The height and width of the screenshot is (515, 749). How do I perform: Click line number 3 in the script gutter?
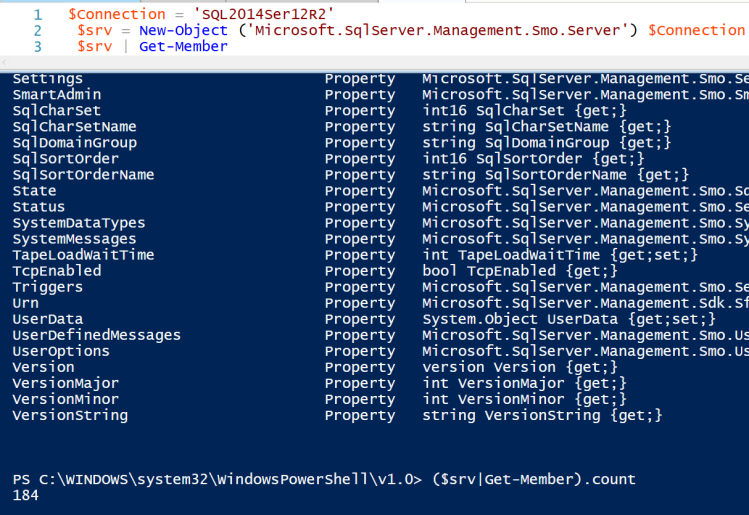coord(37,46)
